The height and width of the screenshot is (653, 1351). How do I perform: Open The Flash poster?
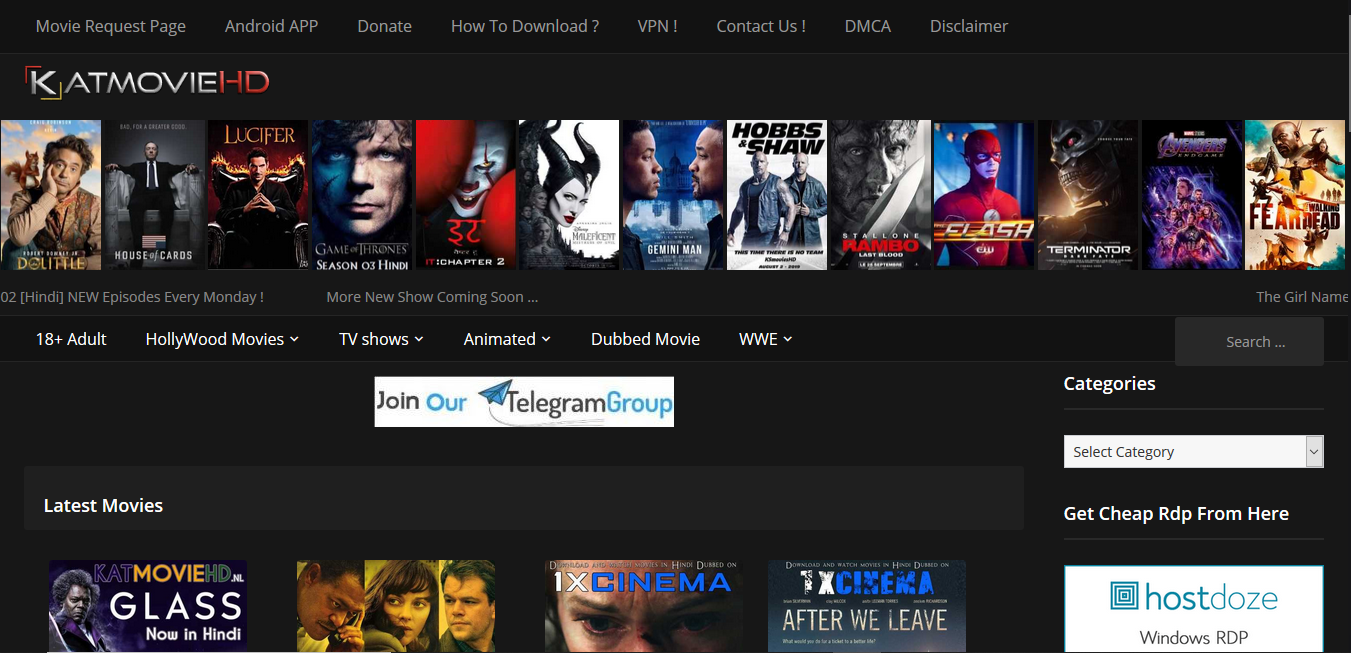tap(984, 195)
